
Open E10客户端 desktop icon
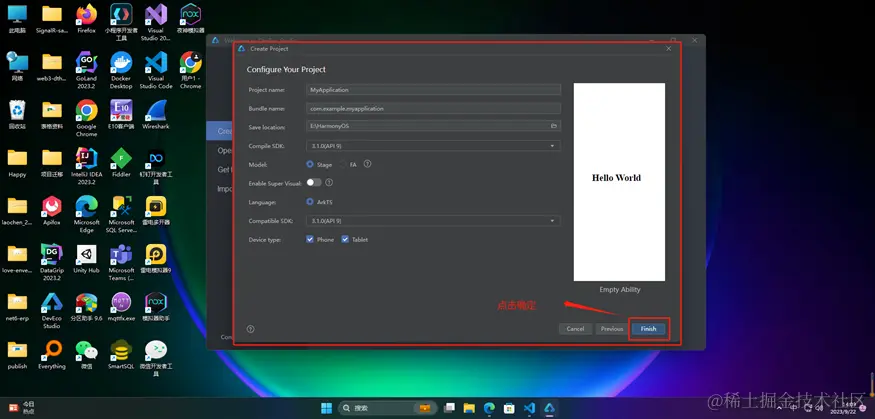[121, 114]
